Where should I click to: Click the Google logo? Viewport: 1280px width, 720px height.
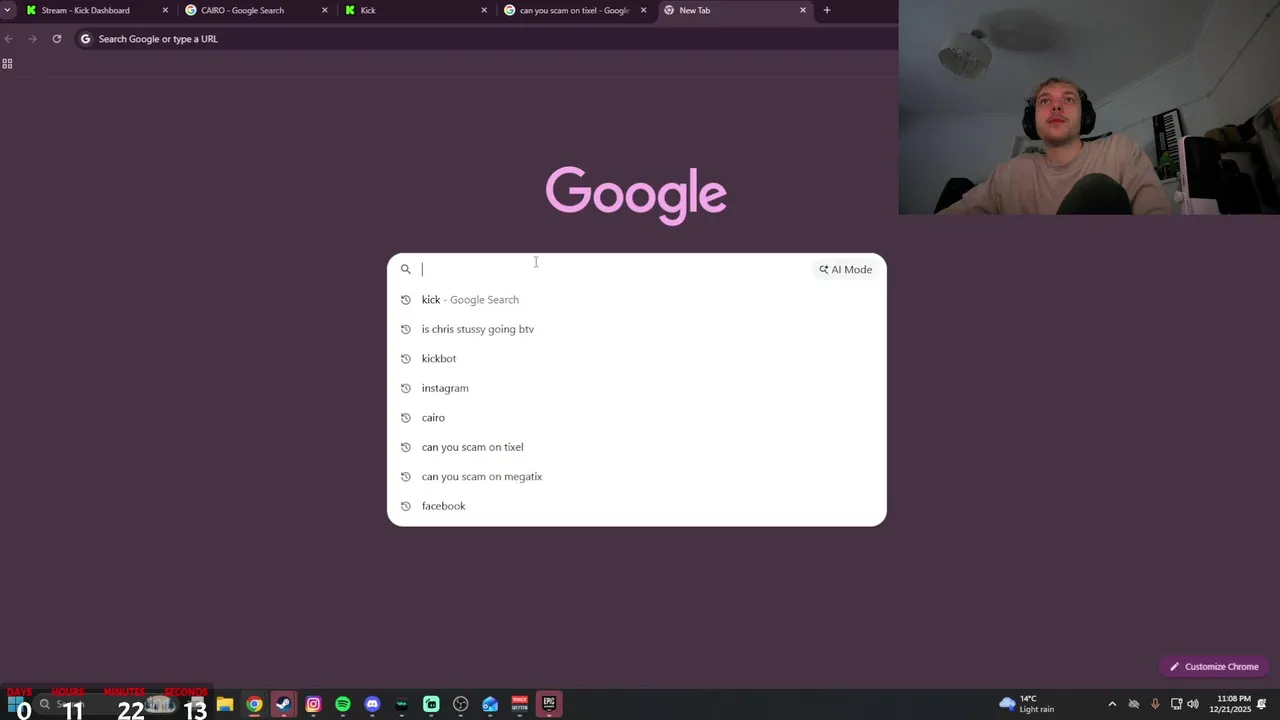coord(636,194)
